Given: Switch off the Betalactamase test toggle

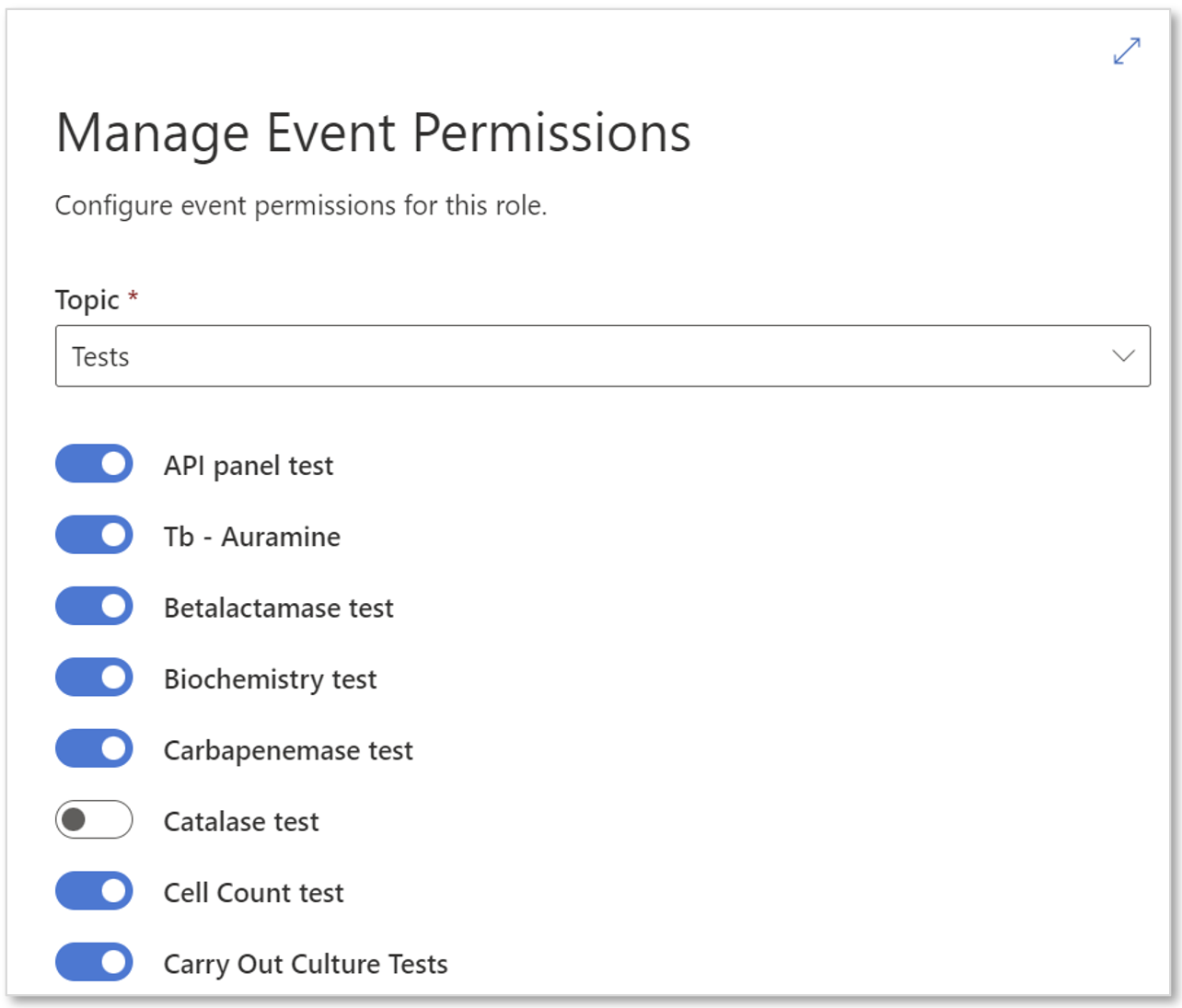Looking at the screenshot, I should coord(94,606).
